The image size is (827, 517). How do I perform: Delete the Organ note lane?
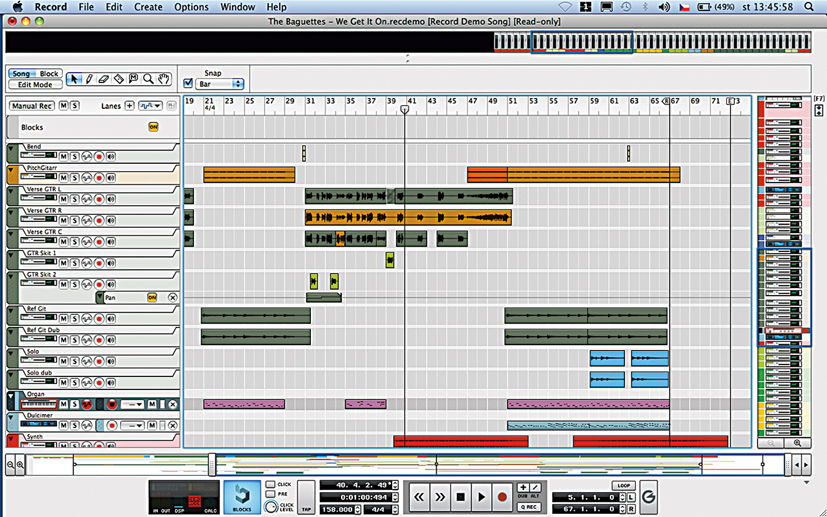pos(172,404)
